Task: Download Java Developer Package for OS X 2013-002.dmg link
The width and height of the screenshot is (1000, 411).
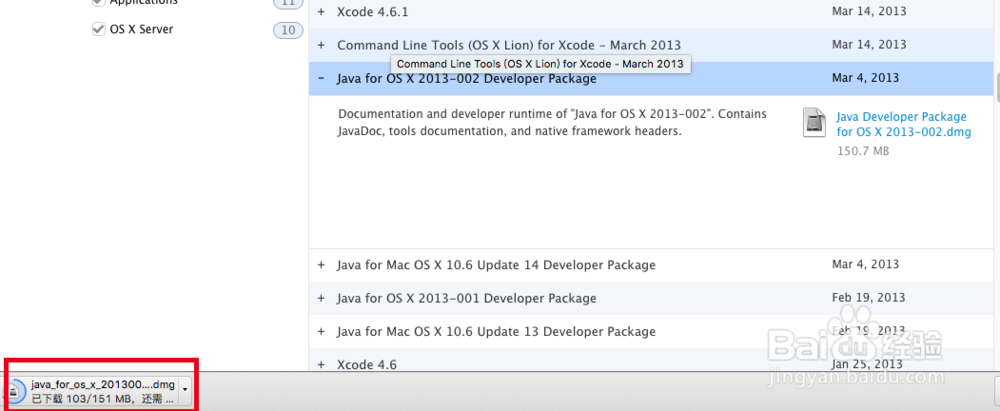Action: coord(901,124)
